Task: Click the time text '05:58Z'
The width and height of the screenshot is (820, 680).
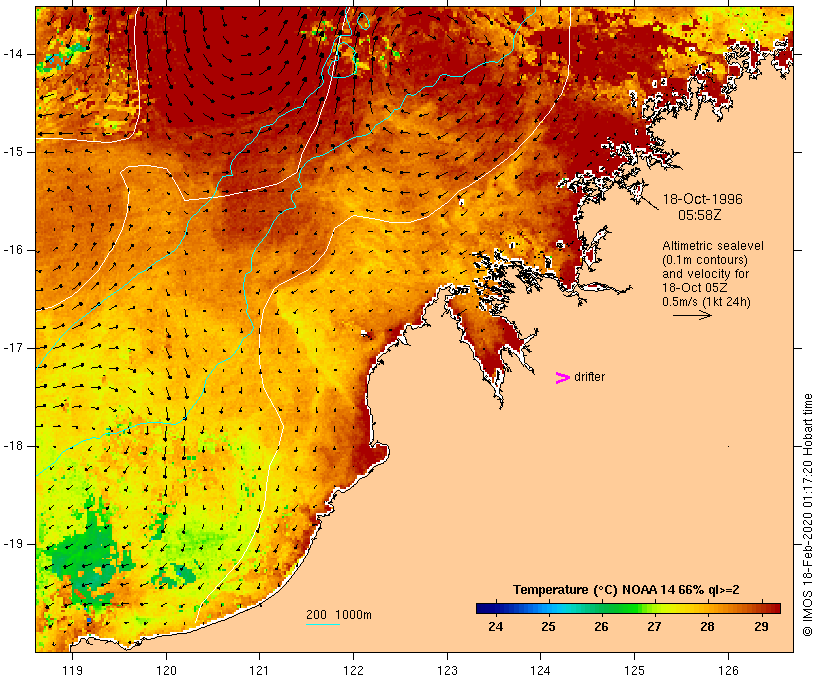Action: coord(699,215)
